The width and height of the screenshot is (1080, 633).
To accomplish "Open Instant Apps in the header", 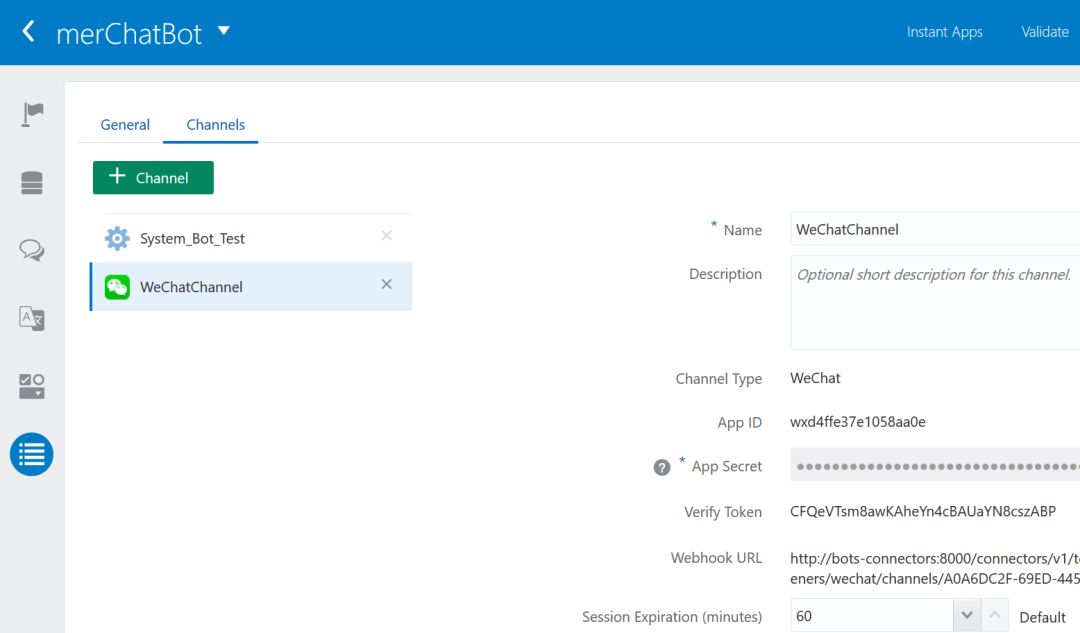I will point(944,32).
